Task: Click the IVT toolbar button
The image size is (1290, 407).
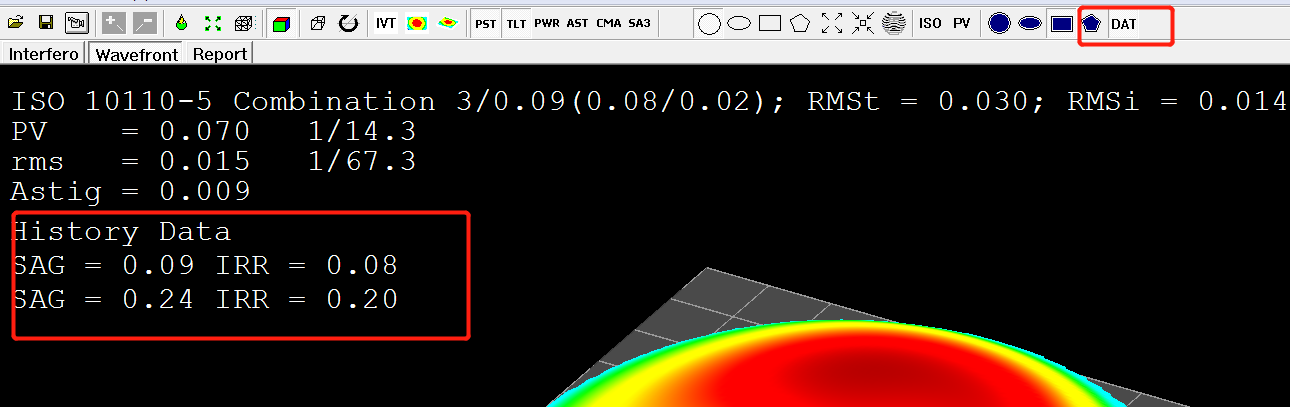Action: [x=385, y=23]
